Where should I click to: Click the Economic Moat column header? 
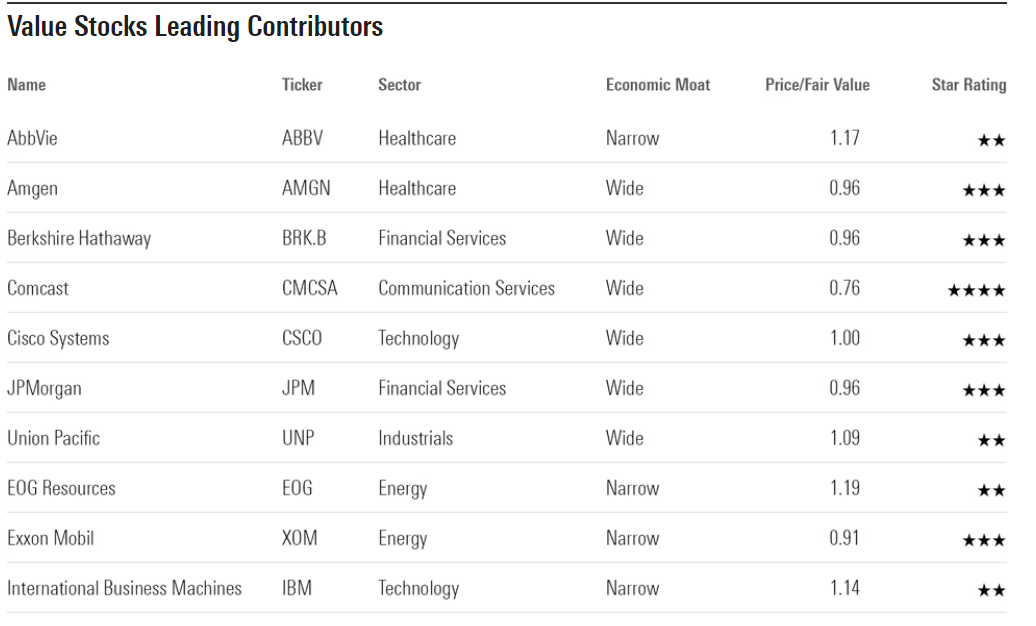(x=657, y=85)
